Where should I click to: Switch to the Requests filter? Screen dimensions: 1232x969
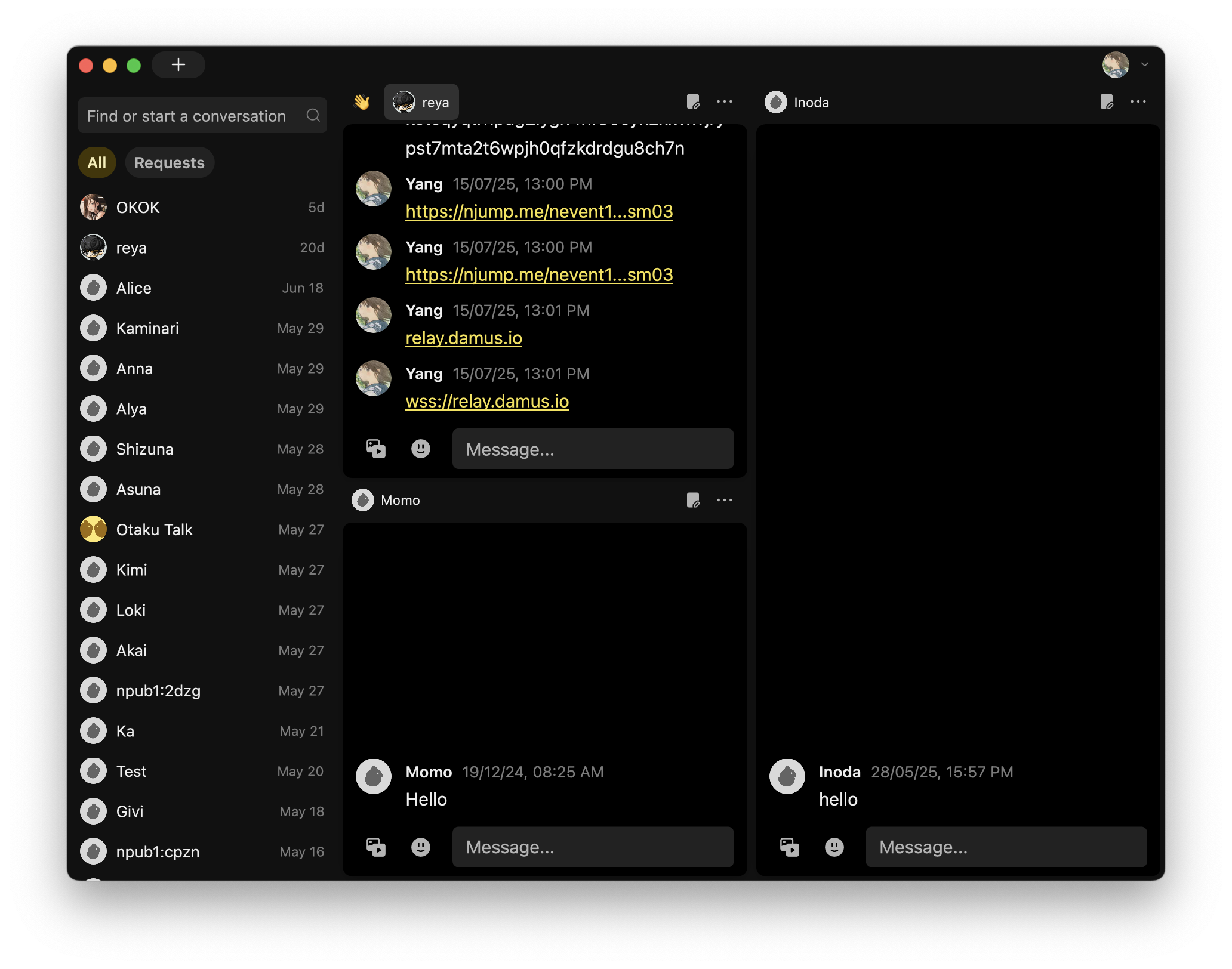(169, 162)
